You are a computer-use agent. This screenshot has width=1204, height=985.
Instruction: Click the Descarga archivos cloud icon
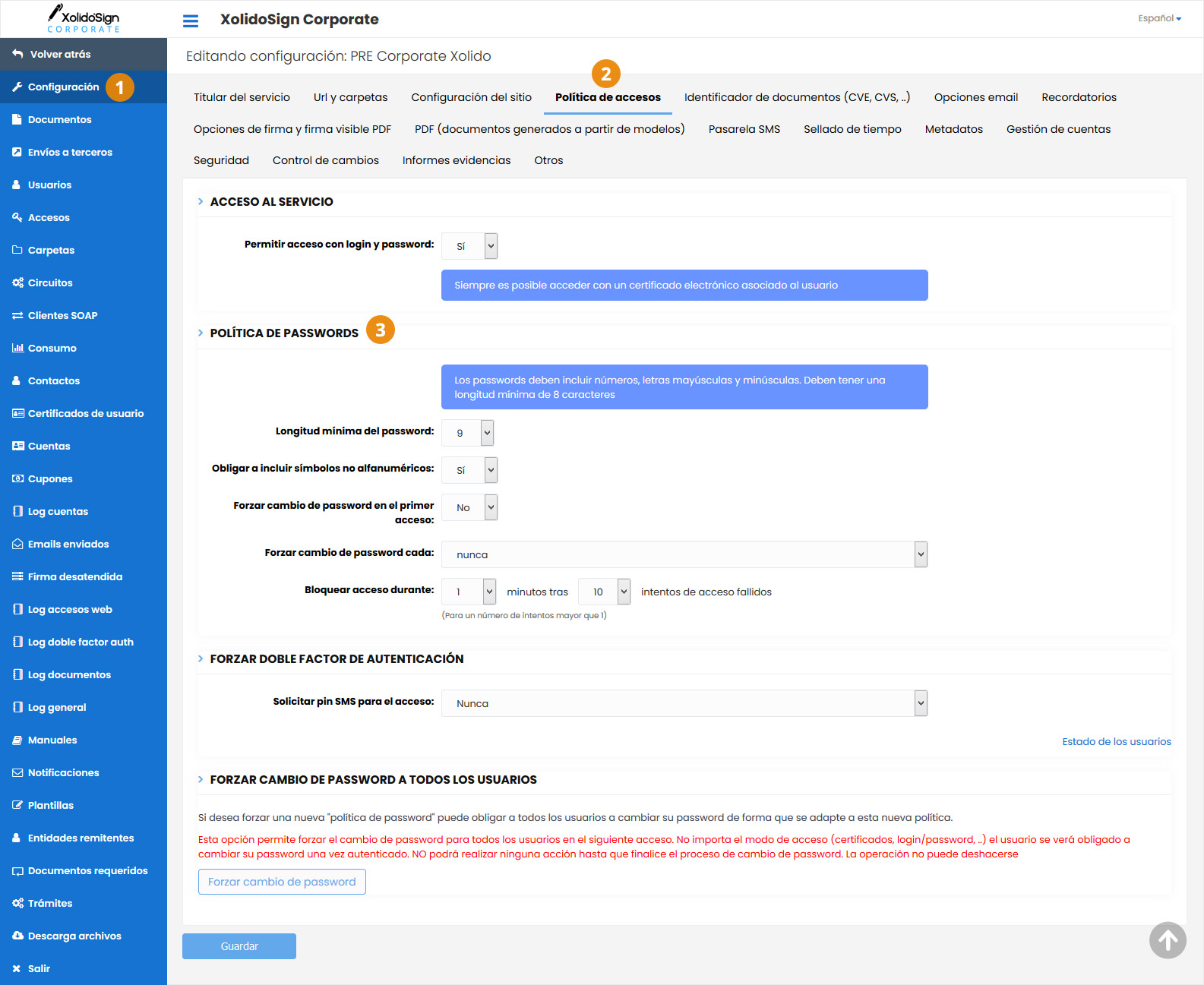[18, 936]
